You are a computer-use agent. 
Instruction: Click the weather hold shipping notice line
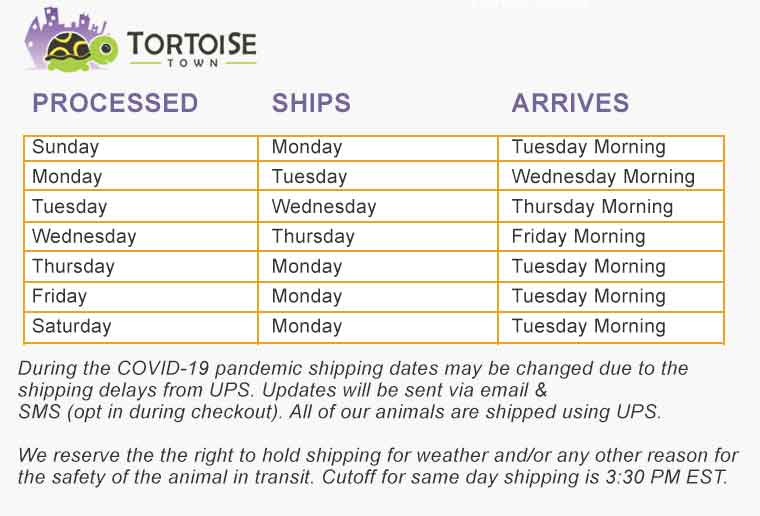[378, 455]
